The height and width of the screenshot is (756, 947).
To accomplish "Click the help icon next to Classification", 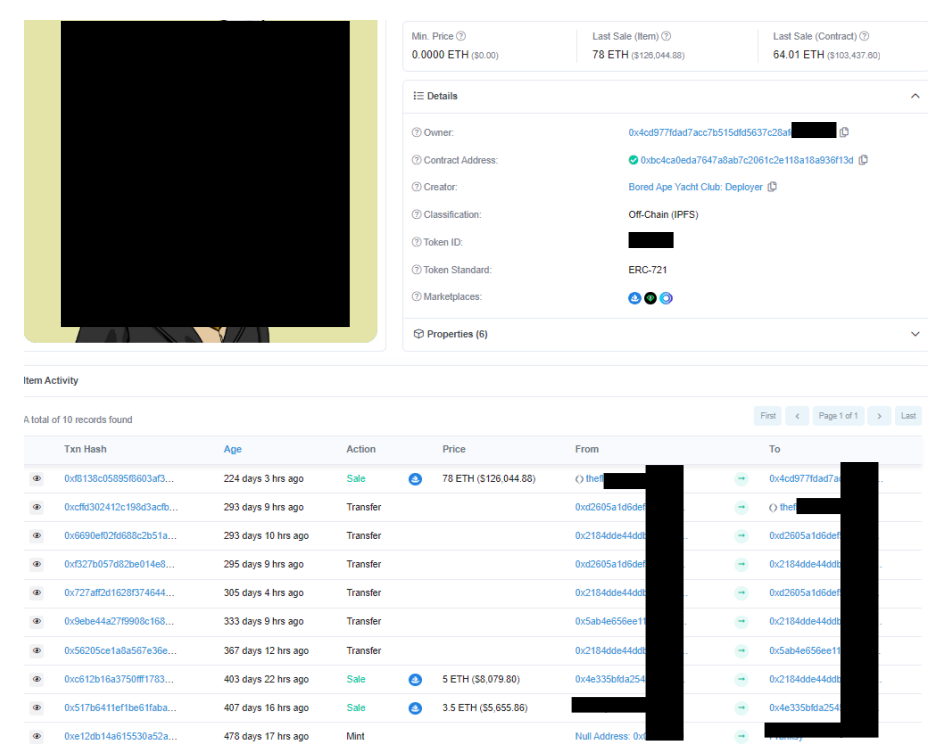I will (x=416, y=214).
